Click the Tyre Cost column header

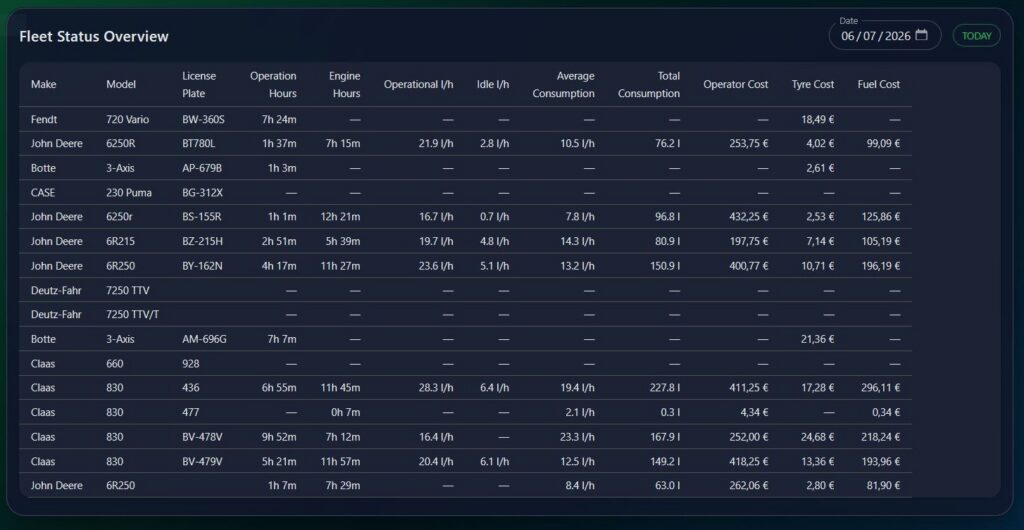click(x=813, y=84)
